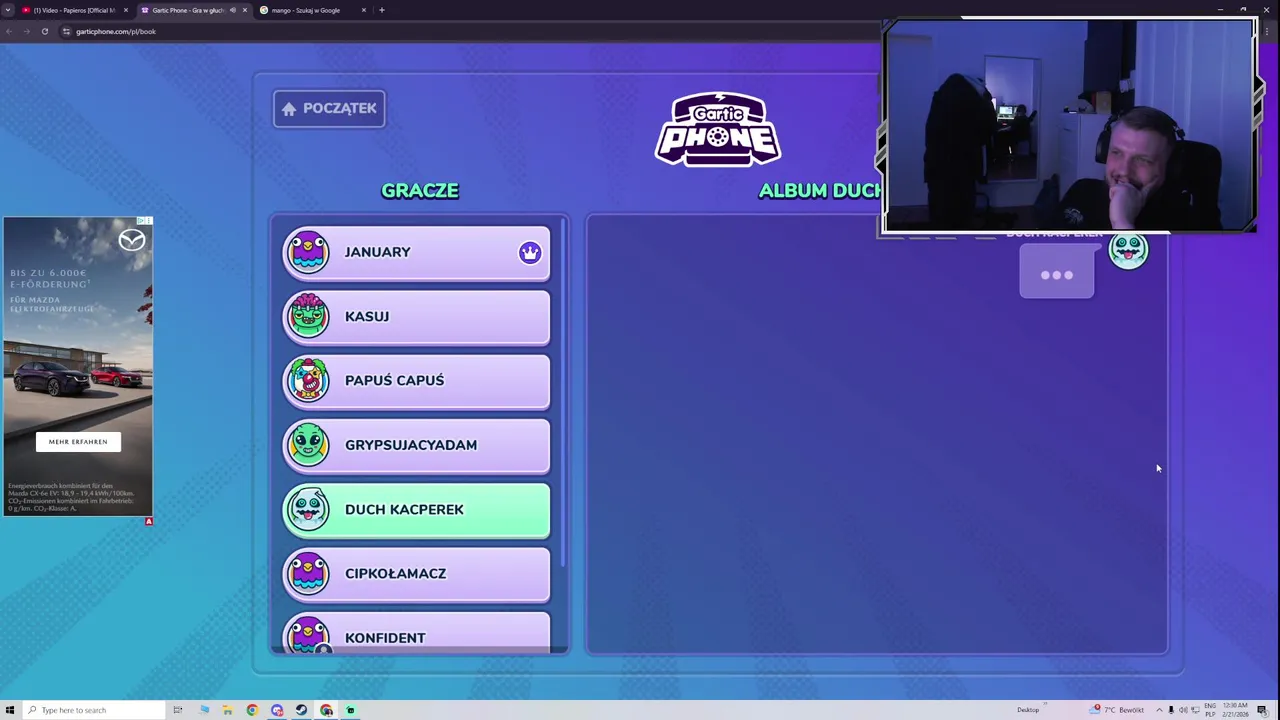Viewport: 1280px width, 720px height.
Task: Select player CIPKOŁAMACZ in the list
Action: (417, 573)
